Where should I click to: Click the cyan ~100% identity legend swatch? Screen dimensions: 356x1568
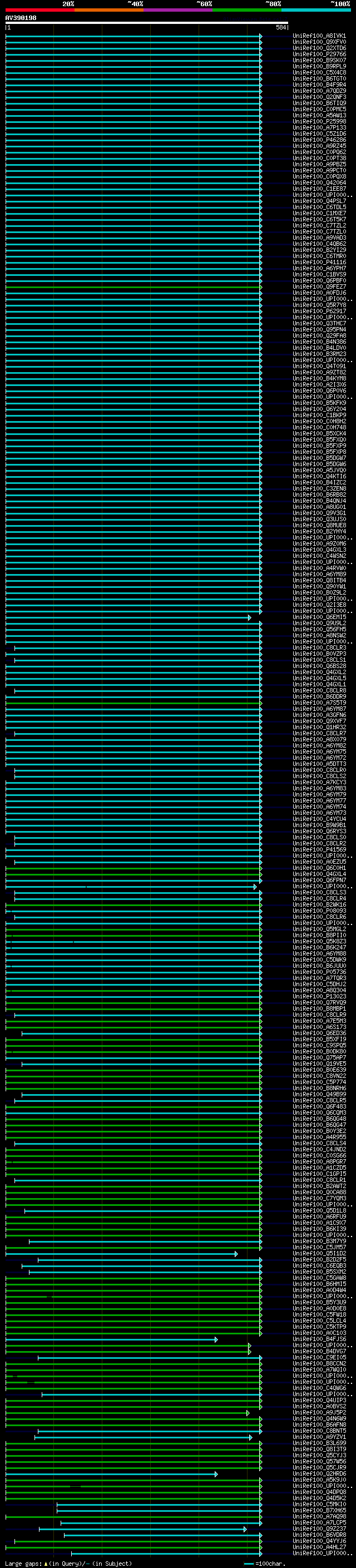315,10
